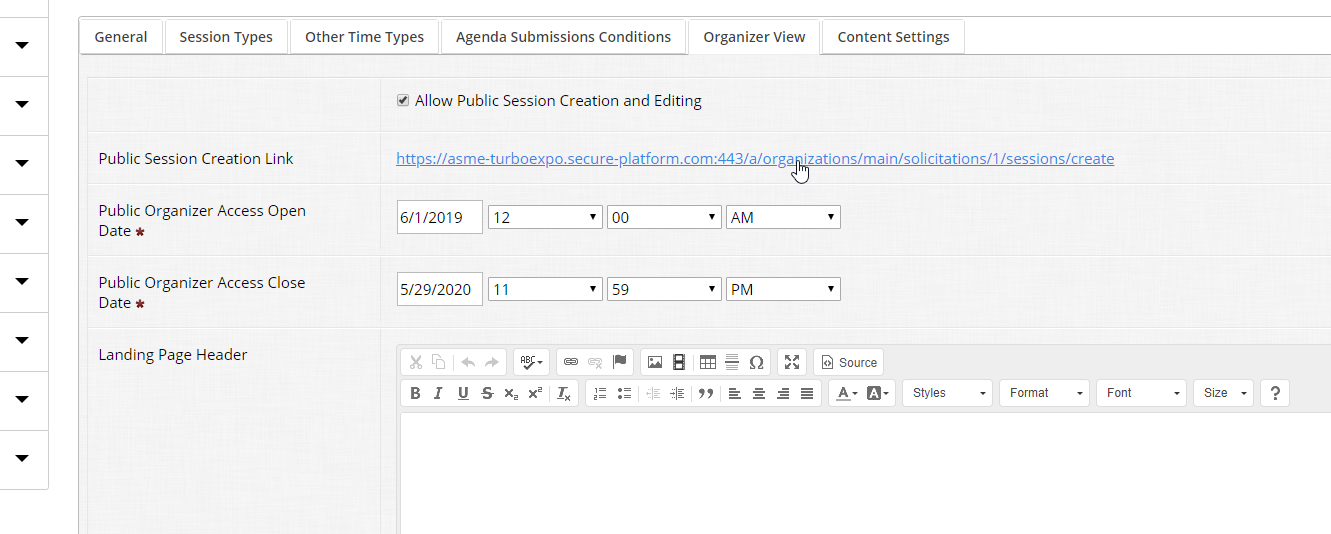
Task: Open the Public Session Creation link URL
Action: [x=755, y=159]
